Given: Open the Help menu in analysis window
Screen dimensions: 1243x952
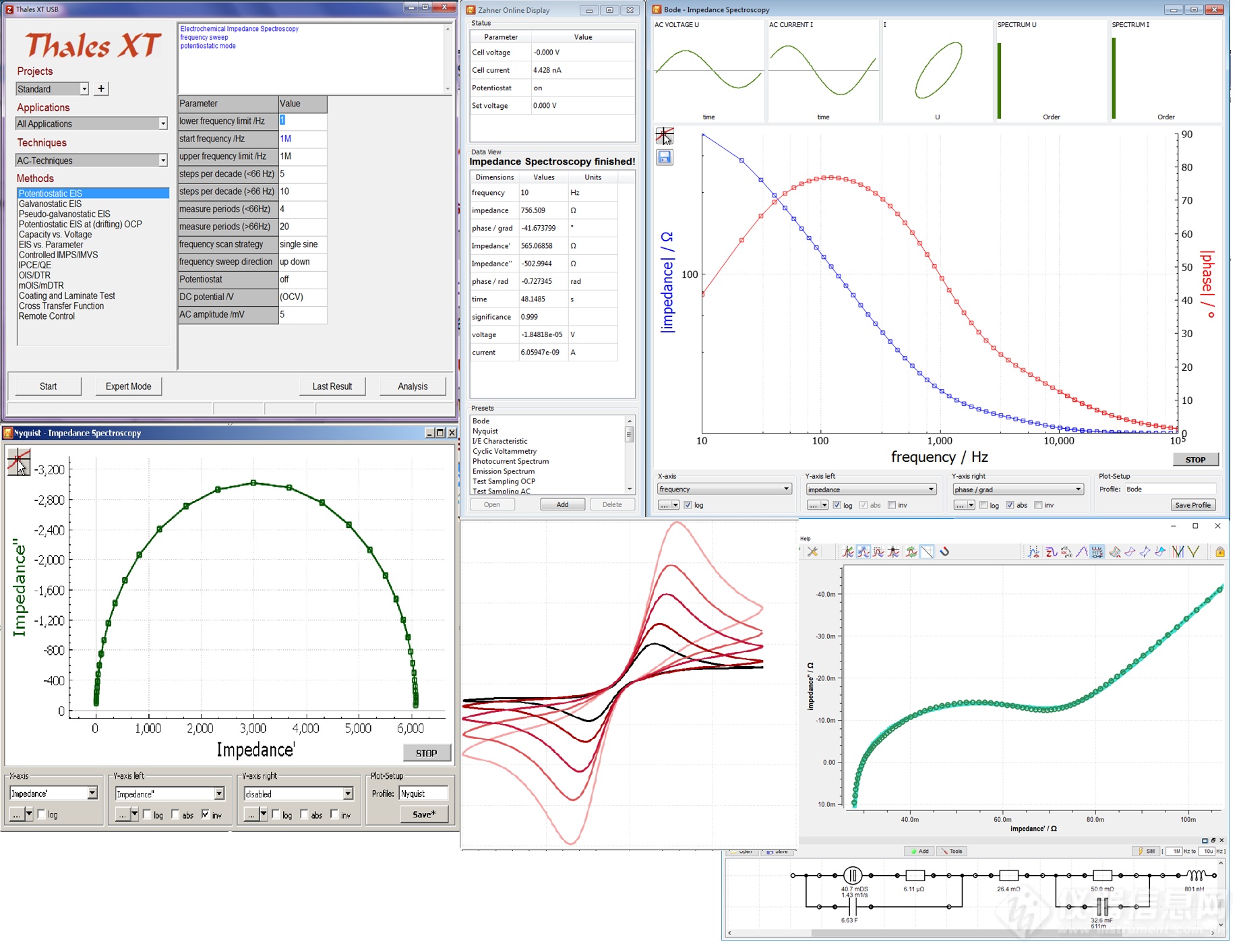Looking at the screenshot, I should click(806, 539).
